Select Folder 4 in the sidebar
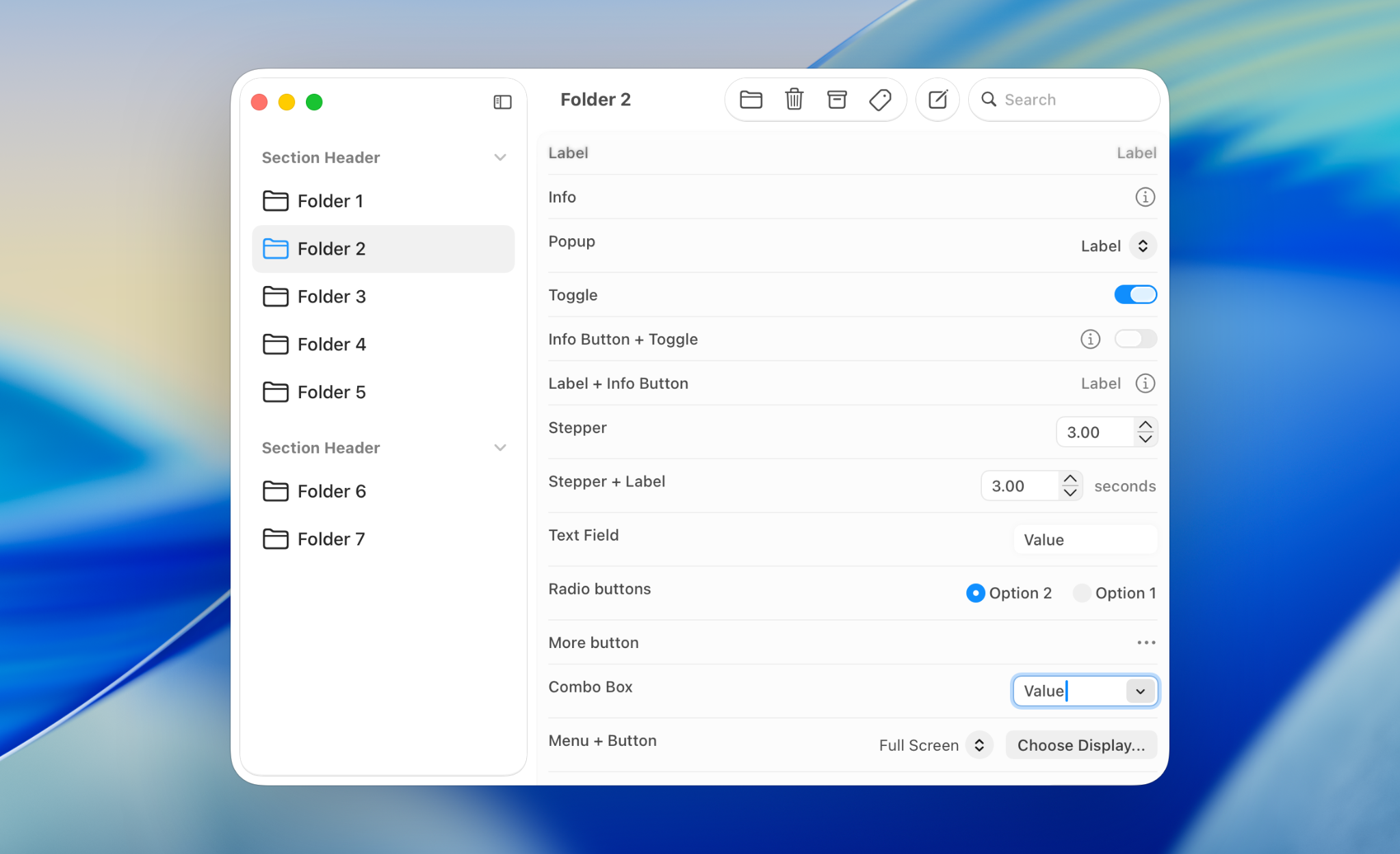1400x854 pixels. (332, 344)
